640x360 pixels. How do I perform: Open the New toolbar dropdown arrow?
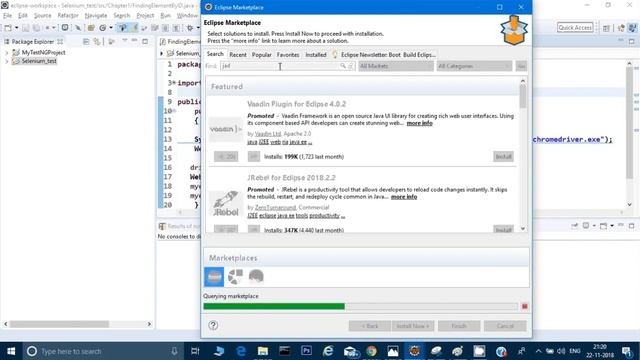16,28
